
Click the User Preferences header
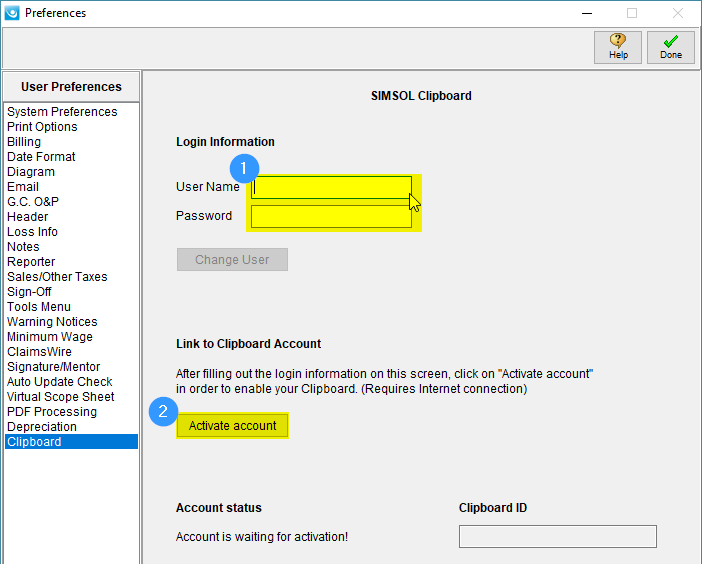coord(71,86)
